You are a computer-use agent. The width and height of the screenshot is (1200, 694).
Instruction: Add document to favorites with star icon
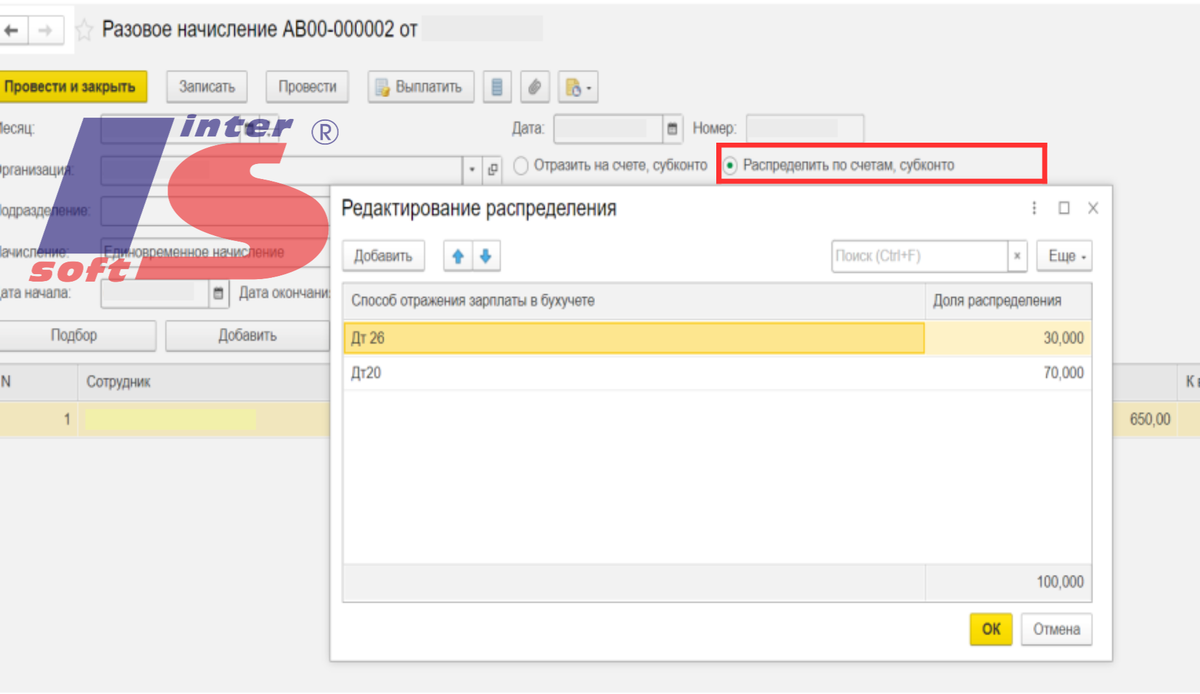85,30
